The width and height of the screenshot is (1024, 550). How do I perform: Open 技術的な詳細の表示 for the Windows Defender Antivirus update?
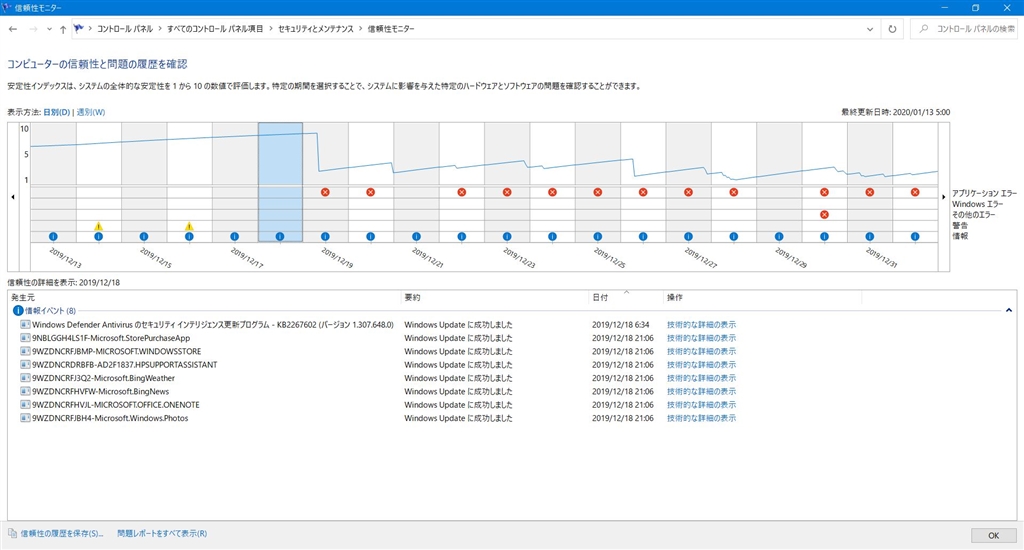click(701, 325)
